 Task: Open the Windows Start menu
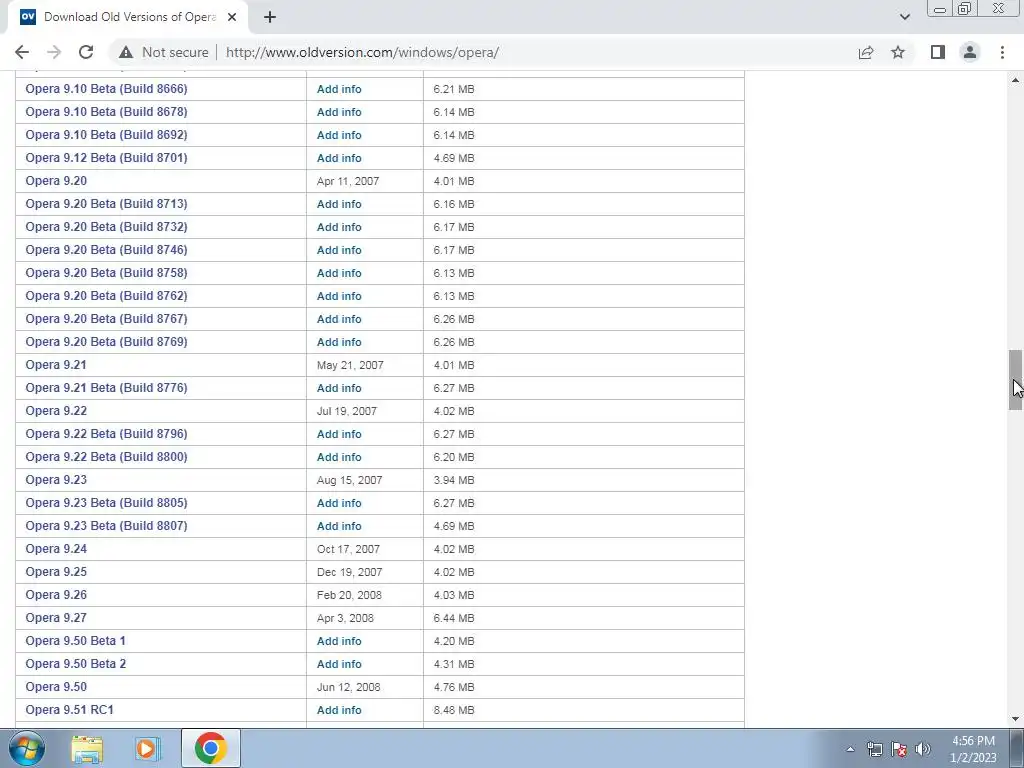coord(27,748)
